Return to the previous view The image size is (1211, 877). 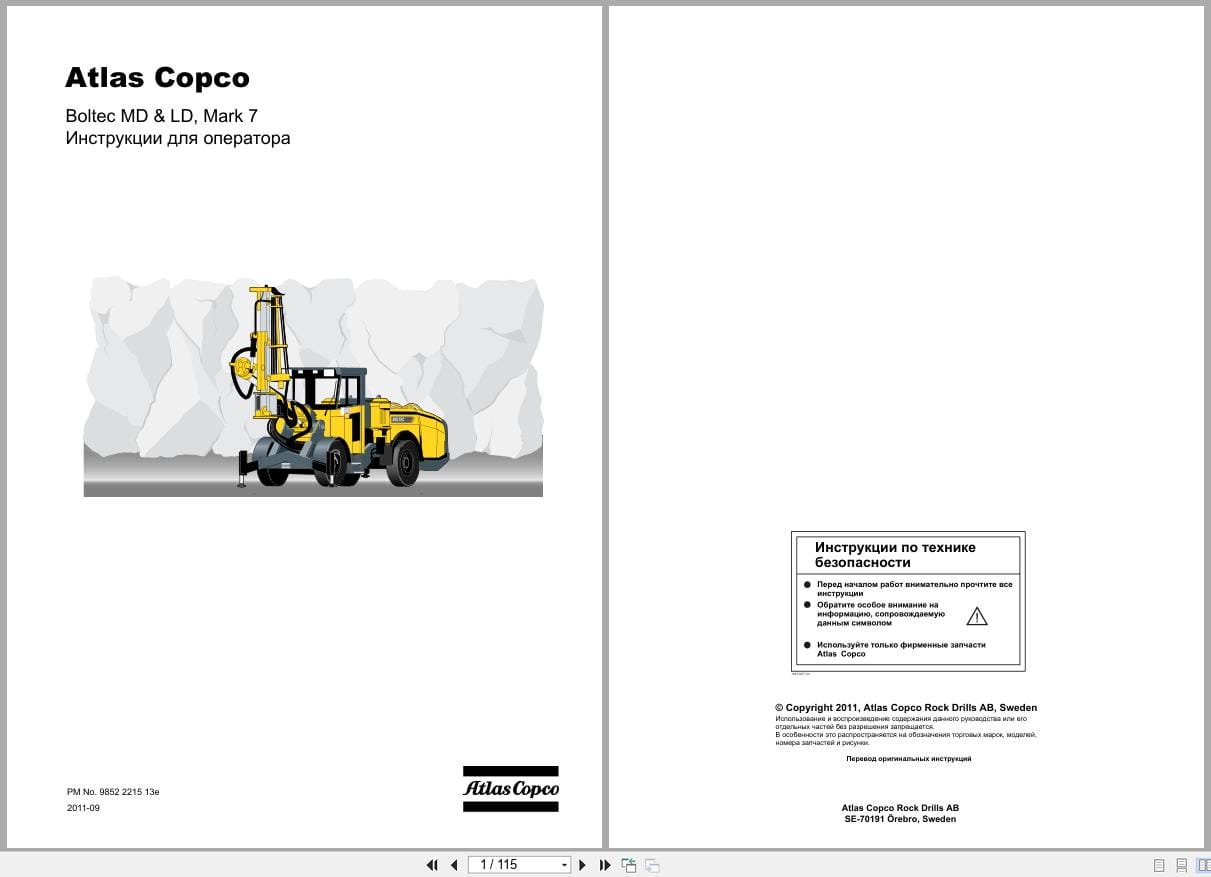(629, 864)
